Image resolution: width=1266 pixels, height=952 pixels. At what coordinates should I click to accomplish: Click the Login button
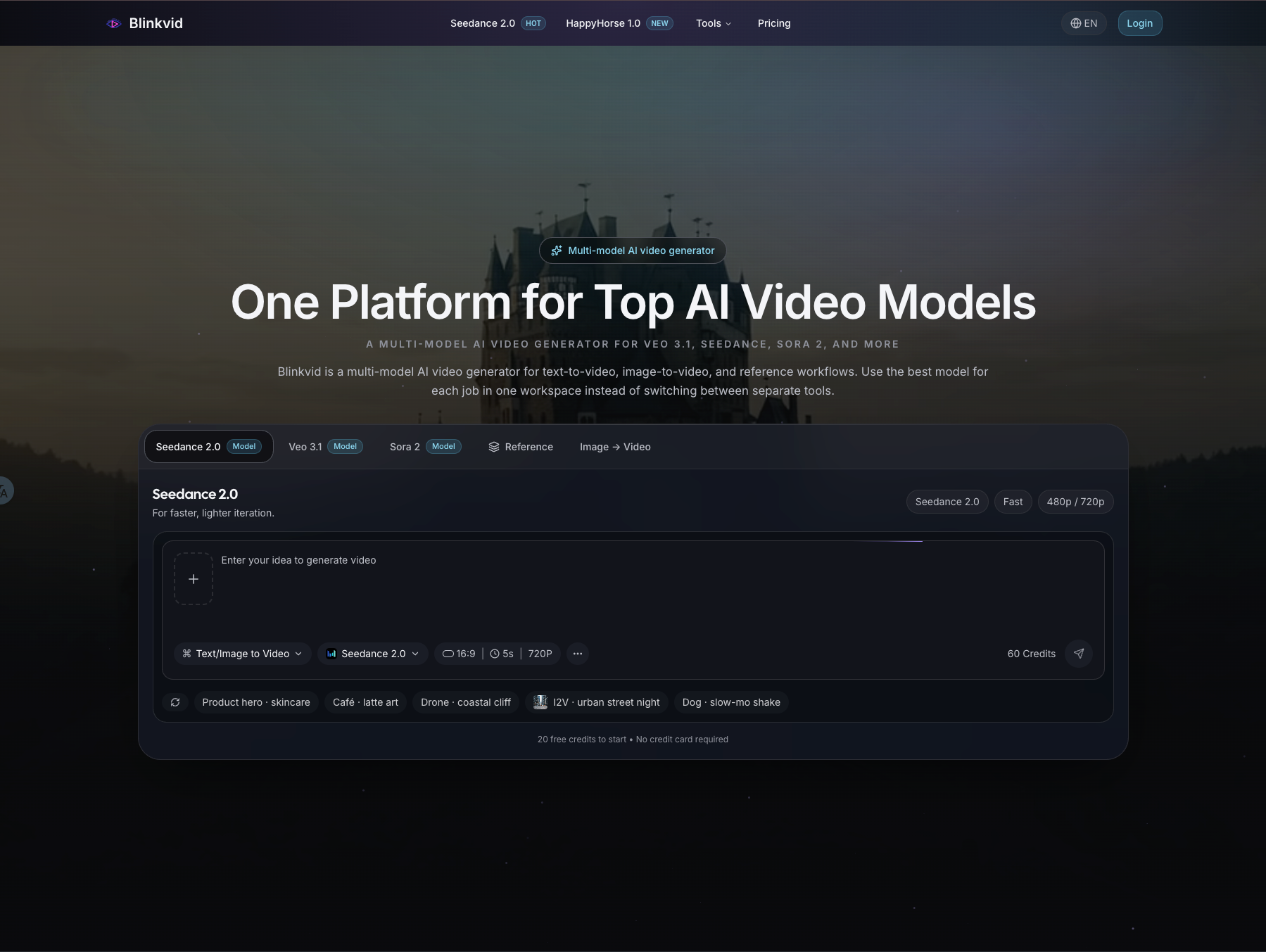(x=1139, y=23)
